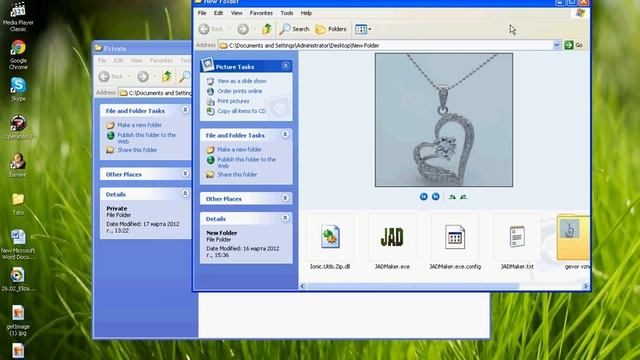The width and height of the screenshot is (640, 360).
Task: Open Favorites menu in New Folder window
Action: pos(261,13)
